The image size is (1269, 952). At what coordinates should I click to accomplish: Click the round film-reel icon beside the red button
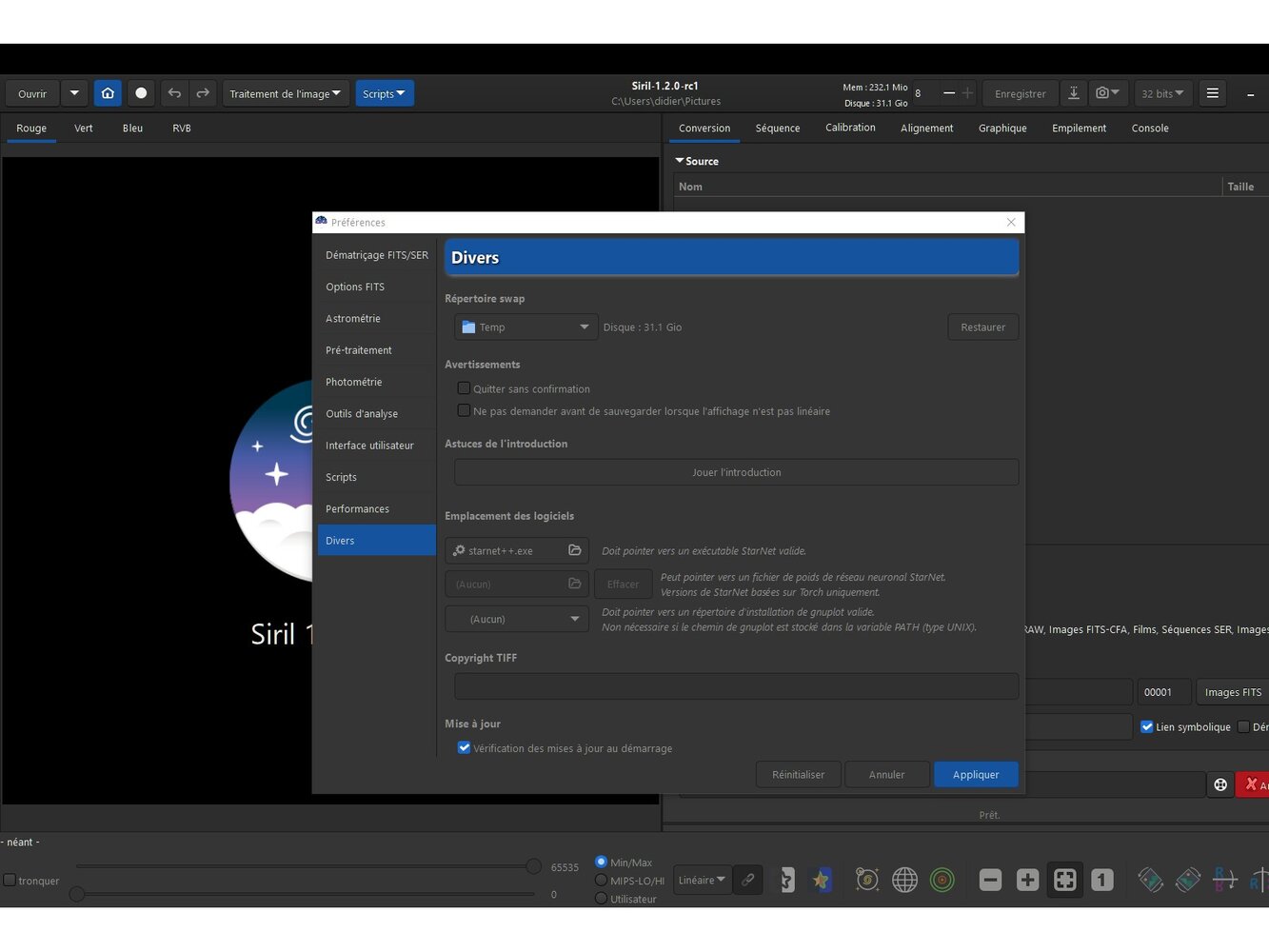[x=1220, y=784]
